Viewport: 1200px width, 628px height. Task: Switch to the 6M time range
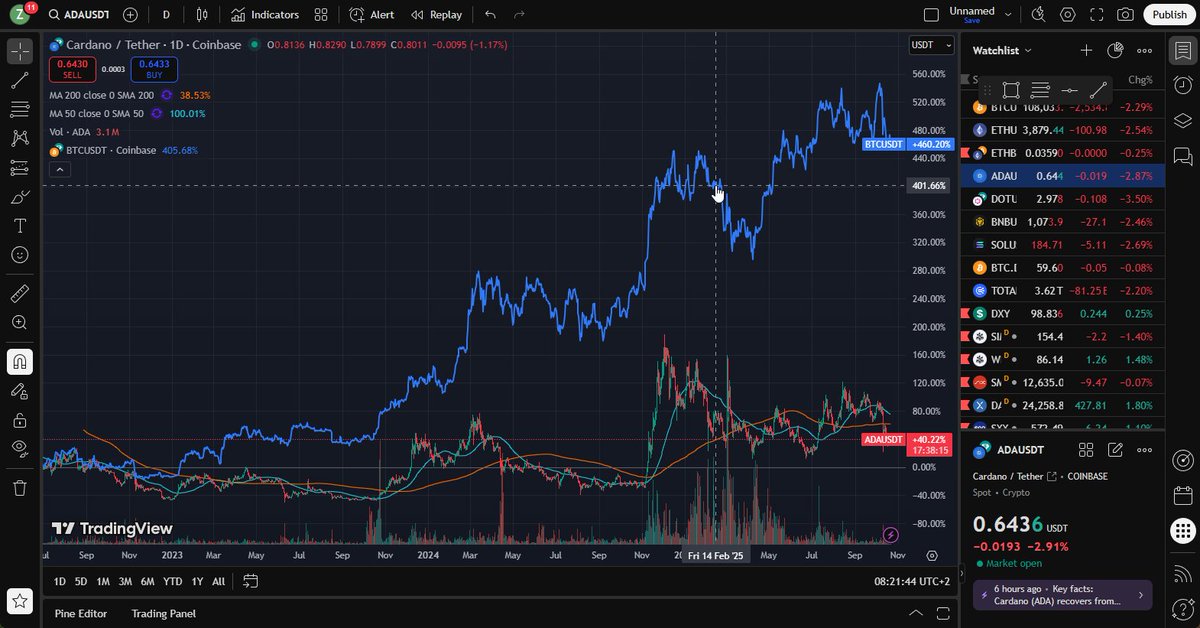pyautogui.click(x=147, y=581)
